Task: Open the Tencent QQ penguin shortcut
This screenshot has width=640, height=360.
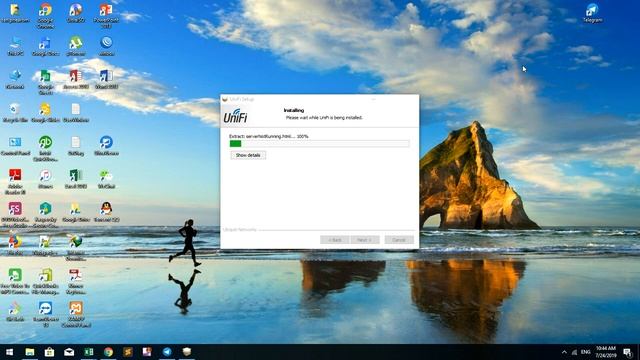Action: [x=106, y=212]
